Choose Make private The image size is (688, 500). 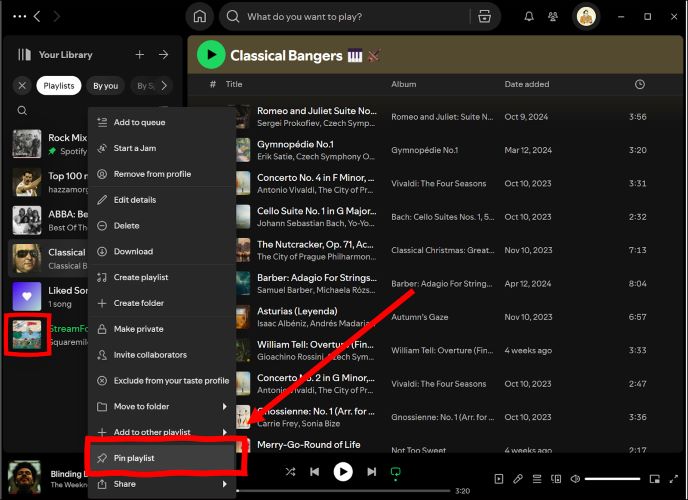162,329
